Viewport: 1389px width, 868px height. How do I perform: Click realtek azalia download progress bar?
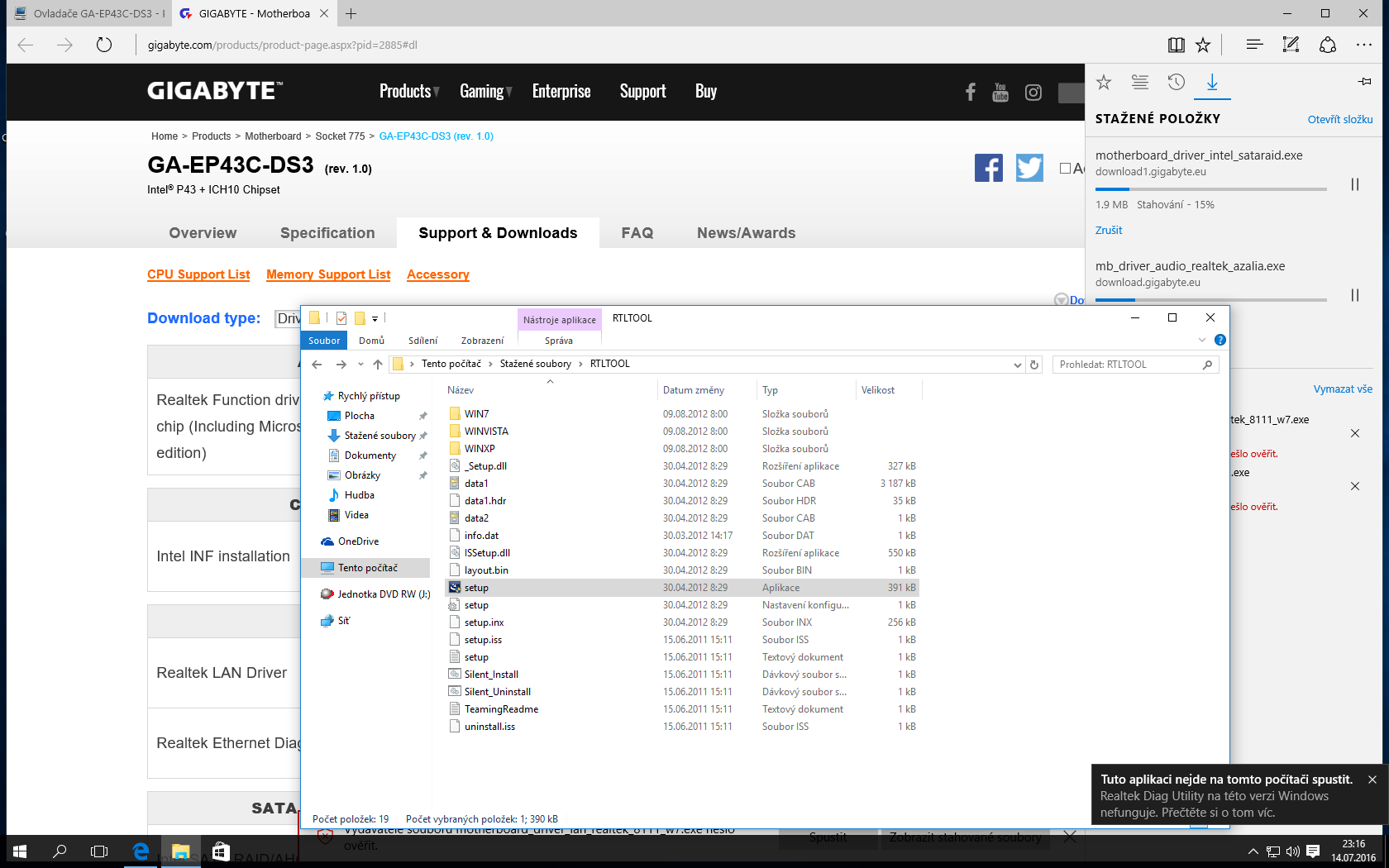click(1211, 300)
